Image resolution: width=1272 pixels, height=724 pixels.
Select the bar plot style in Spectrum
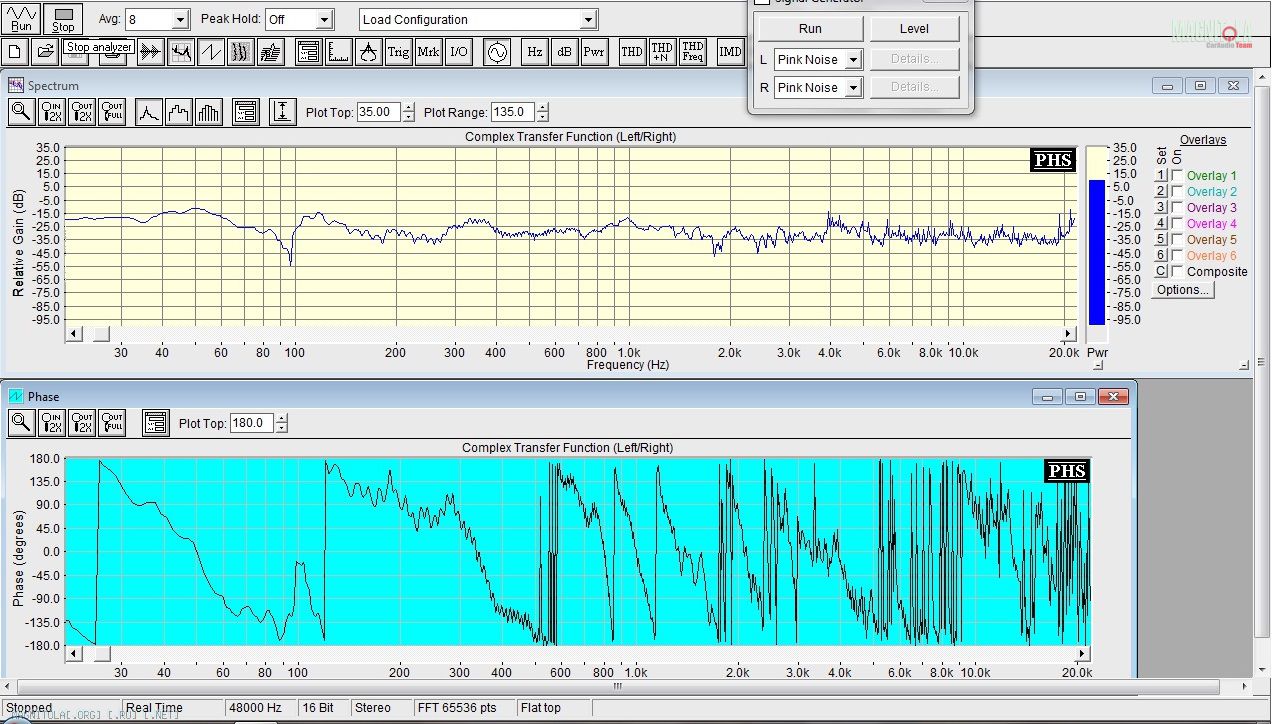pyautogui.click(x=208, y=112)
